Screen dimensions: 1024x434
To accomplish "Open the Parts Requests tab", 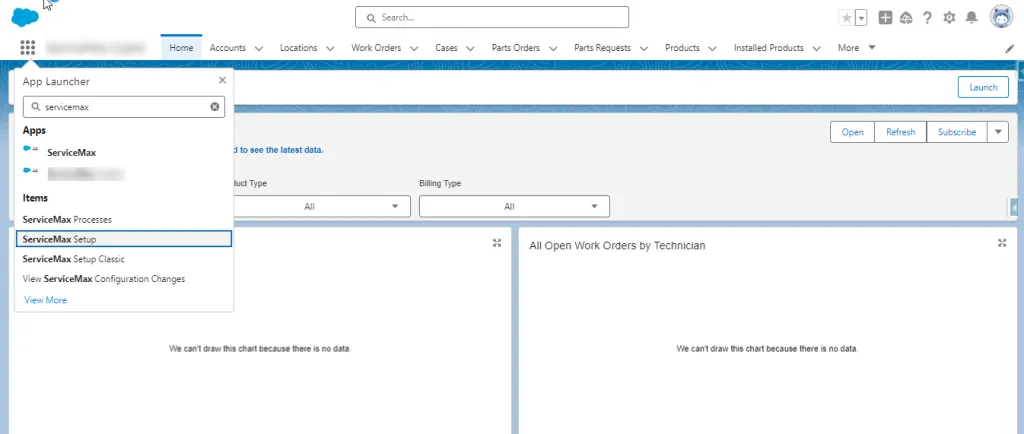I will 602,48.
